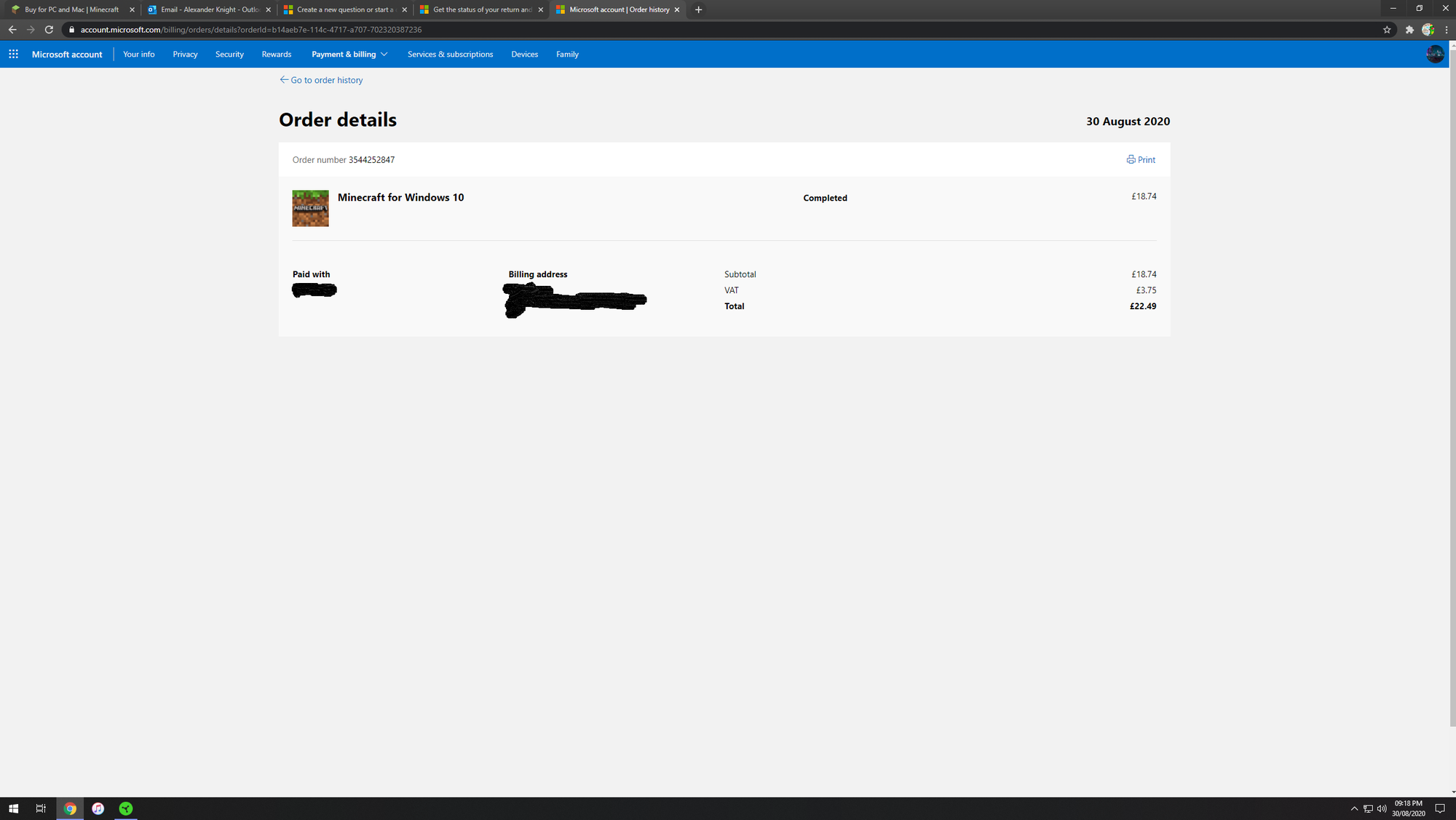Click the address bar URL
This screenshot has height=820, width=1456.
[251, 30]
